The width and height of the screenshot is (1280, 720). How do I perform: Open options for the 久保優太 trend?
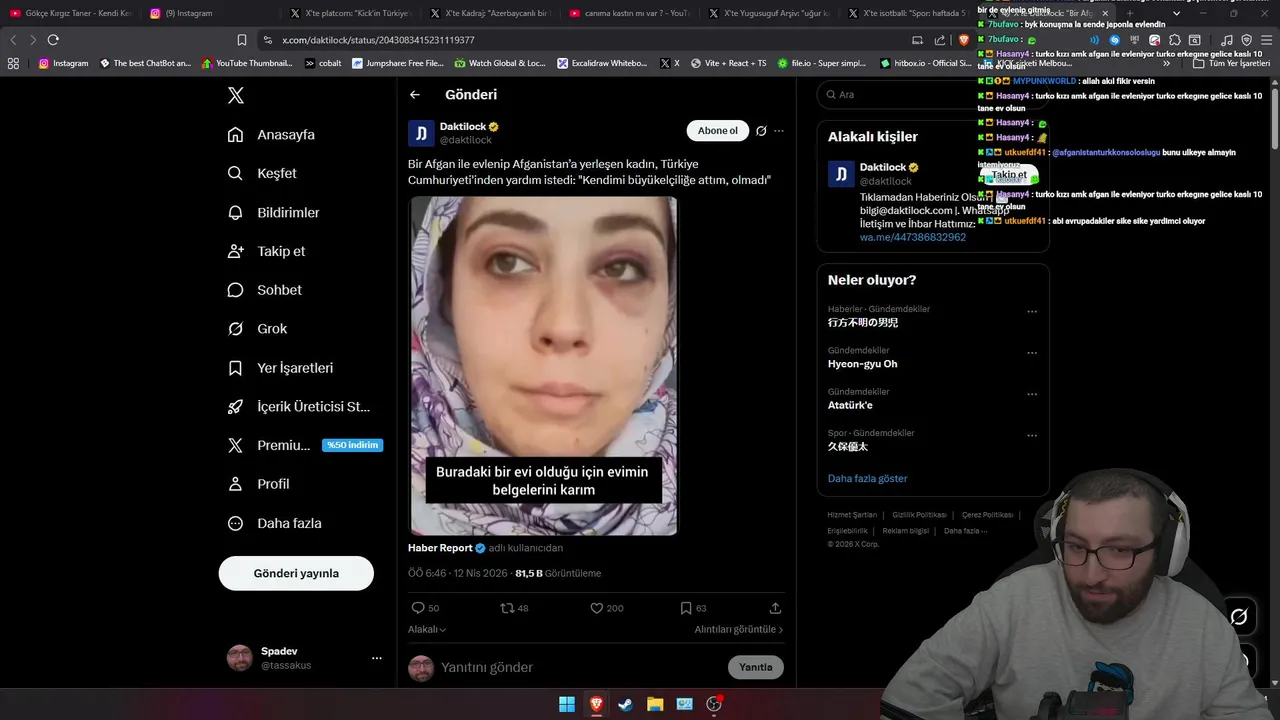[x=1032, y=436]
